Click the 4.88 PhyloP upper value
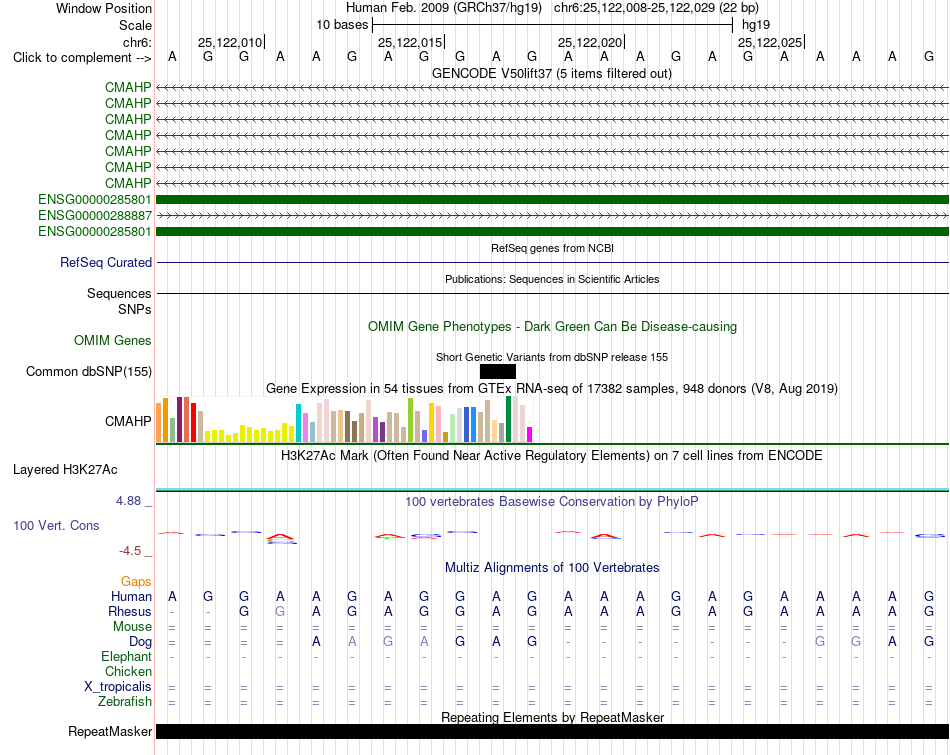 point(128,501)
